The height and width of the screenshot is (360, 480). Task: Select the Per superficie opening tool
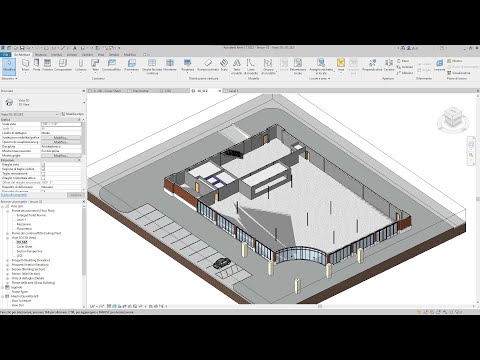click(x=372, y=65)
